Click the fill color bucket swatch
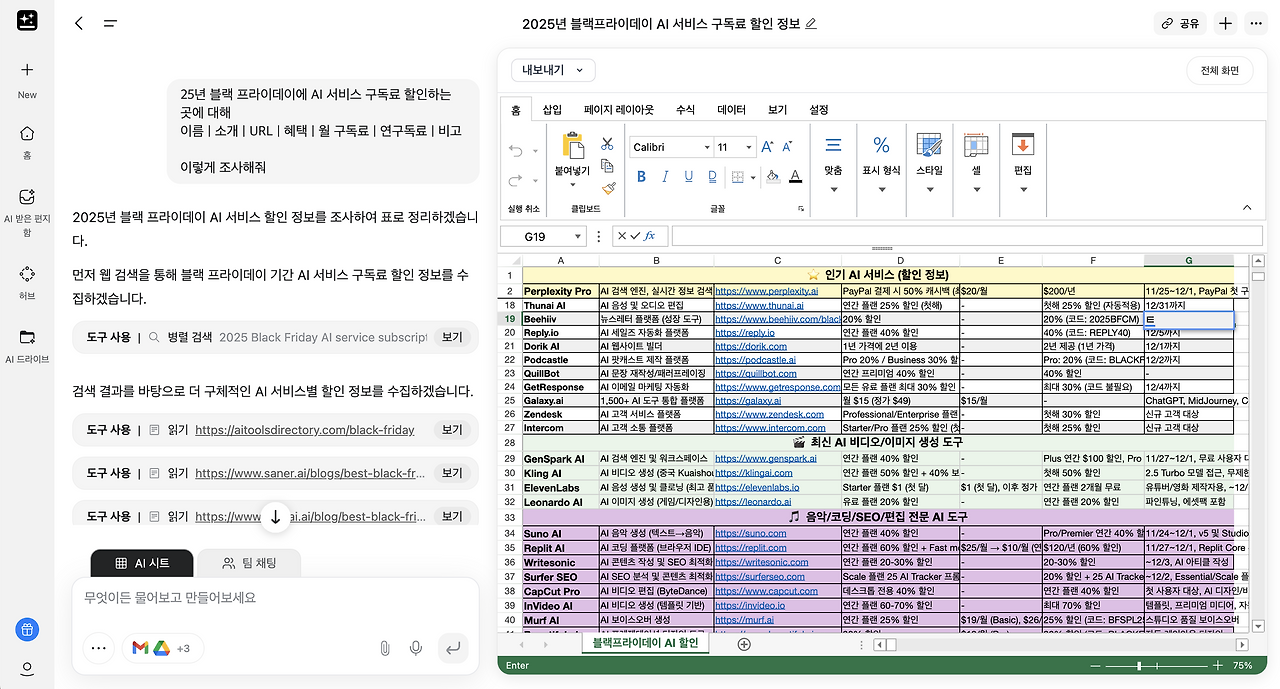Screen dimensions: 1280x689 (772, 177)
